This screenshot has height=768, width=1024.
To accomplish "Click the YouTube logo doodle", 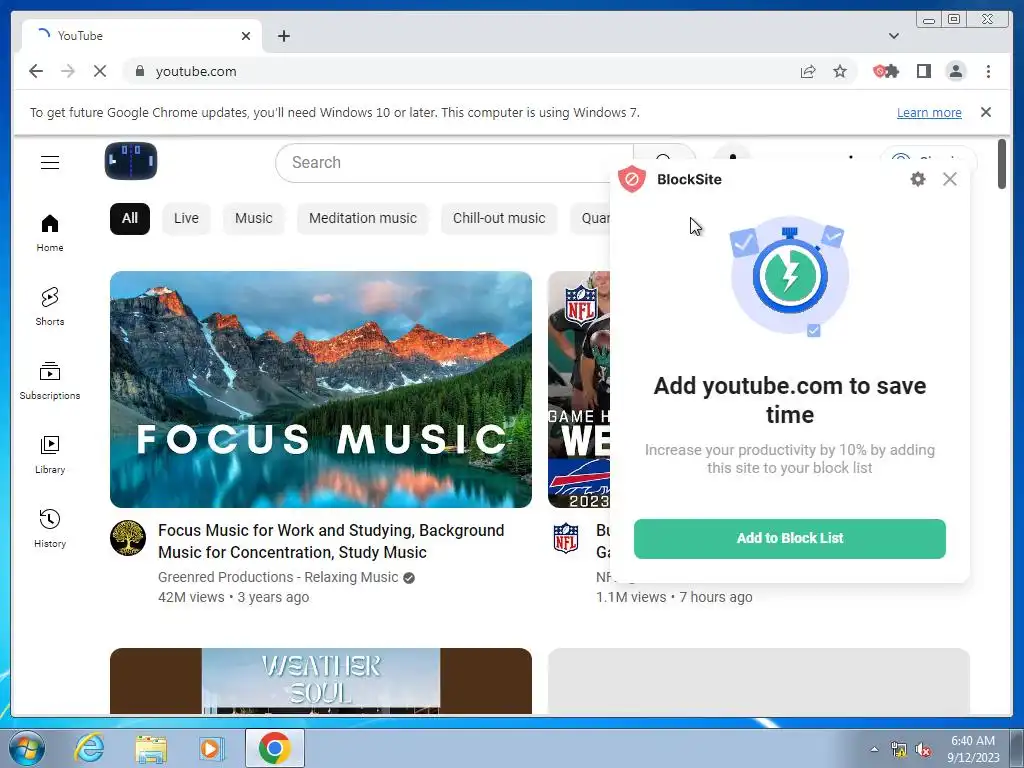I will (131, 161).
